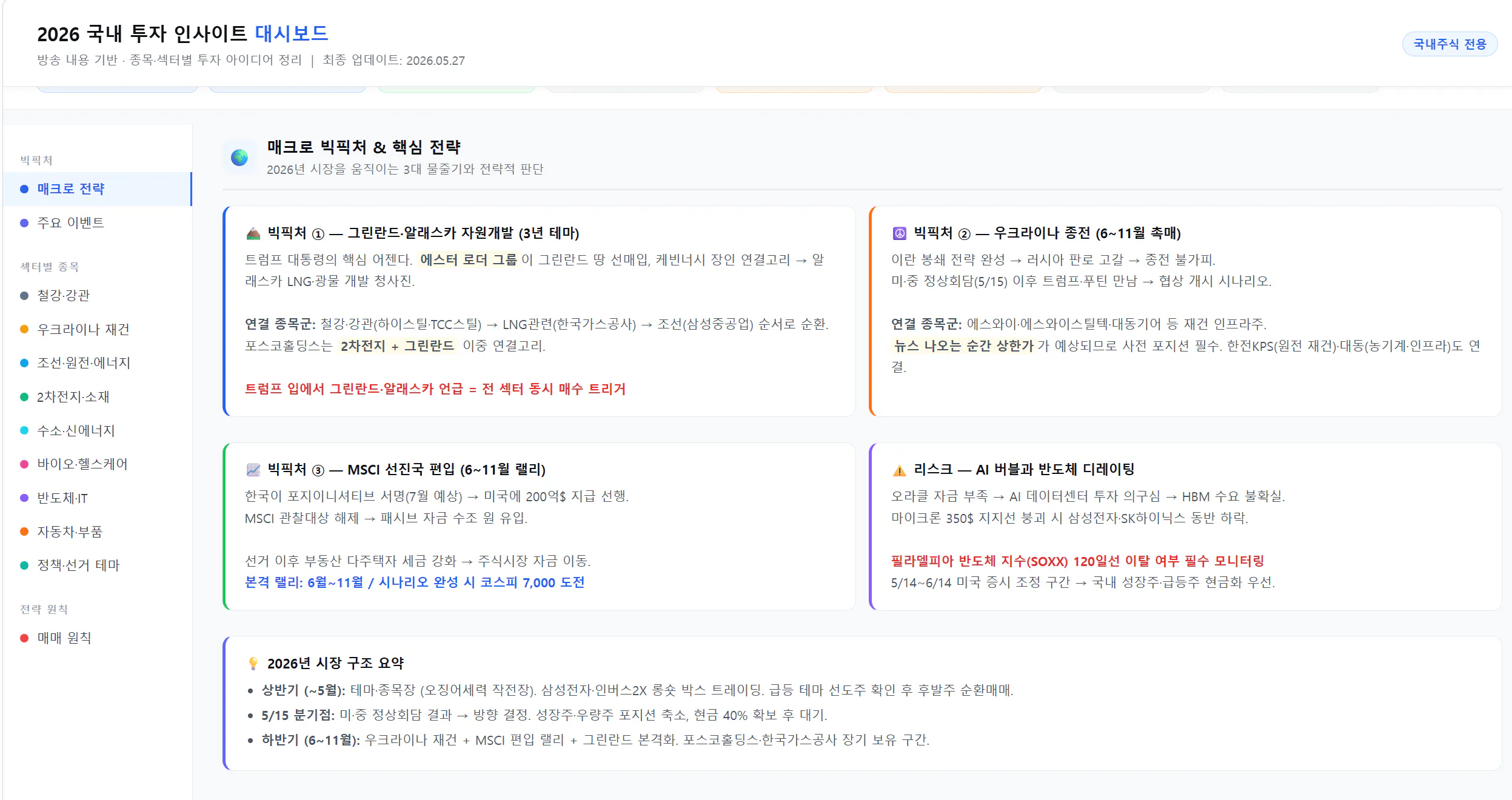Go to 철강·강관 sector
Viewport: 1512px width, 800px height.
pyautogui.click(x=98, y=296)
